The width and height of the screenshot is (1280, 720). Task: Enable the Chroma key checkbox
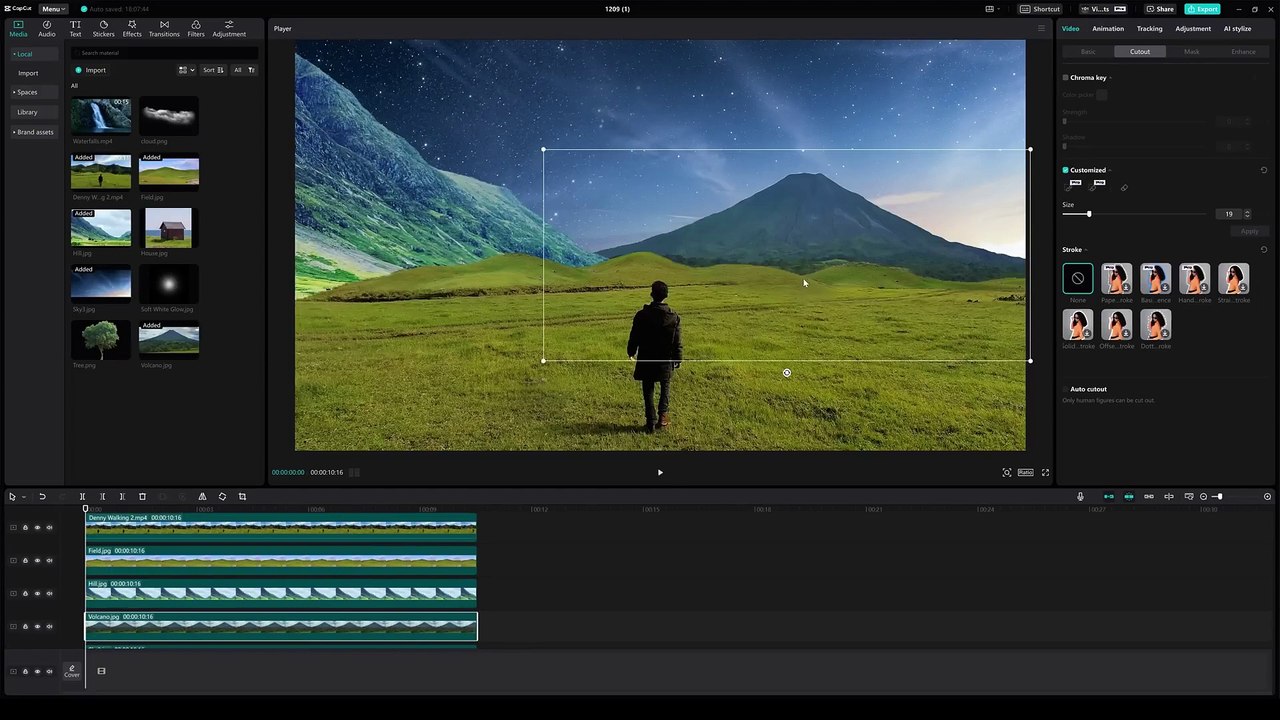(x=1065, y=78)
